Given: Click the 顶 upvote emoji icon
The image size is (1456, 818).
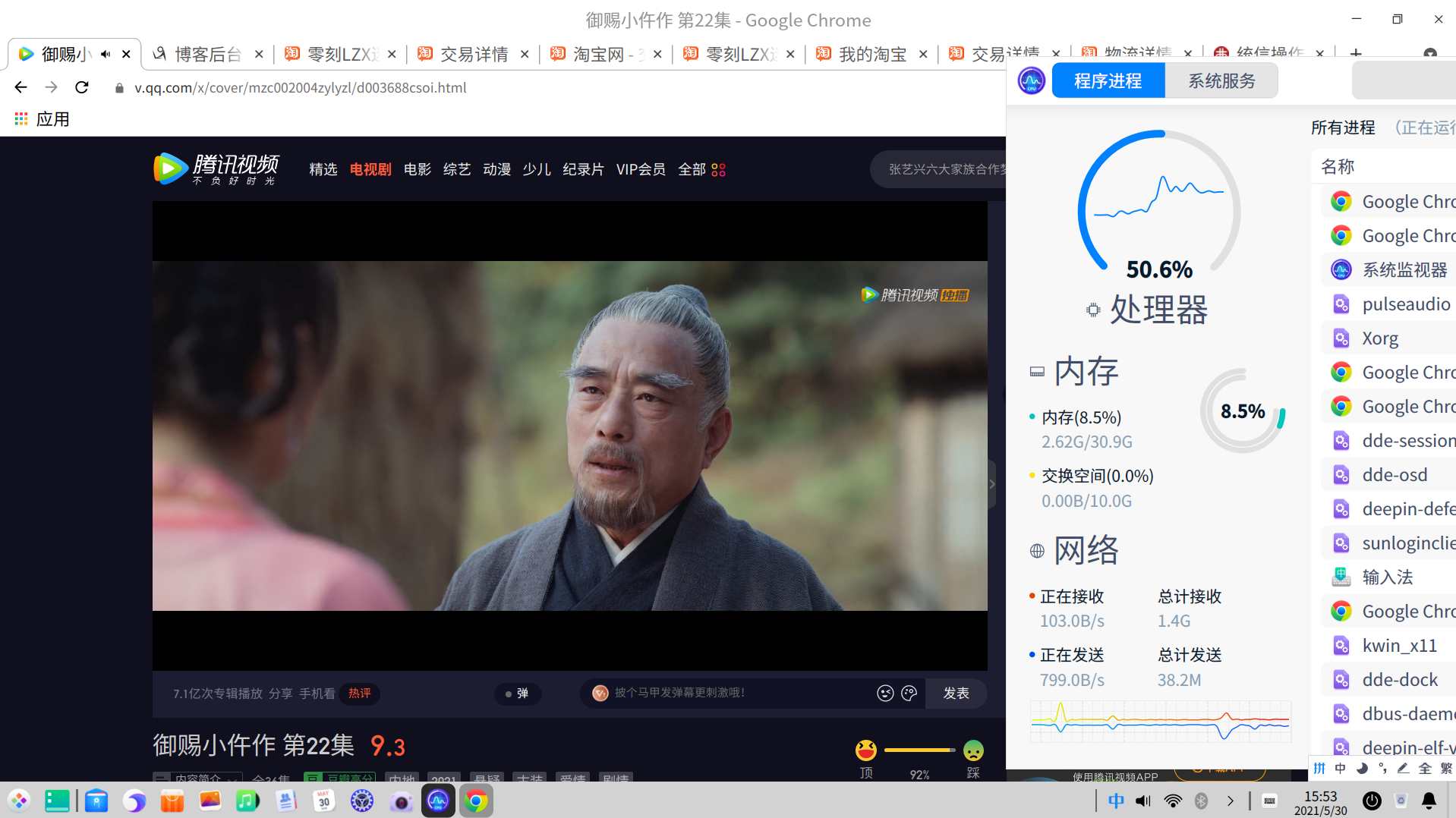Looking at the screenshot, I should click(866, 750).
